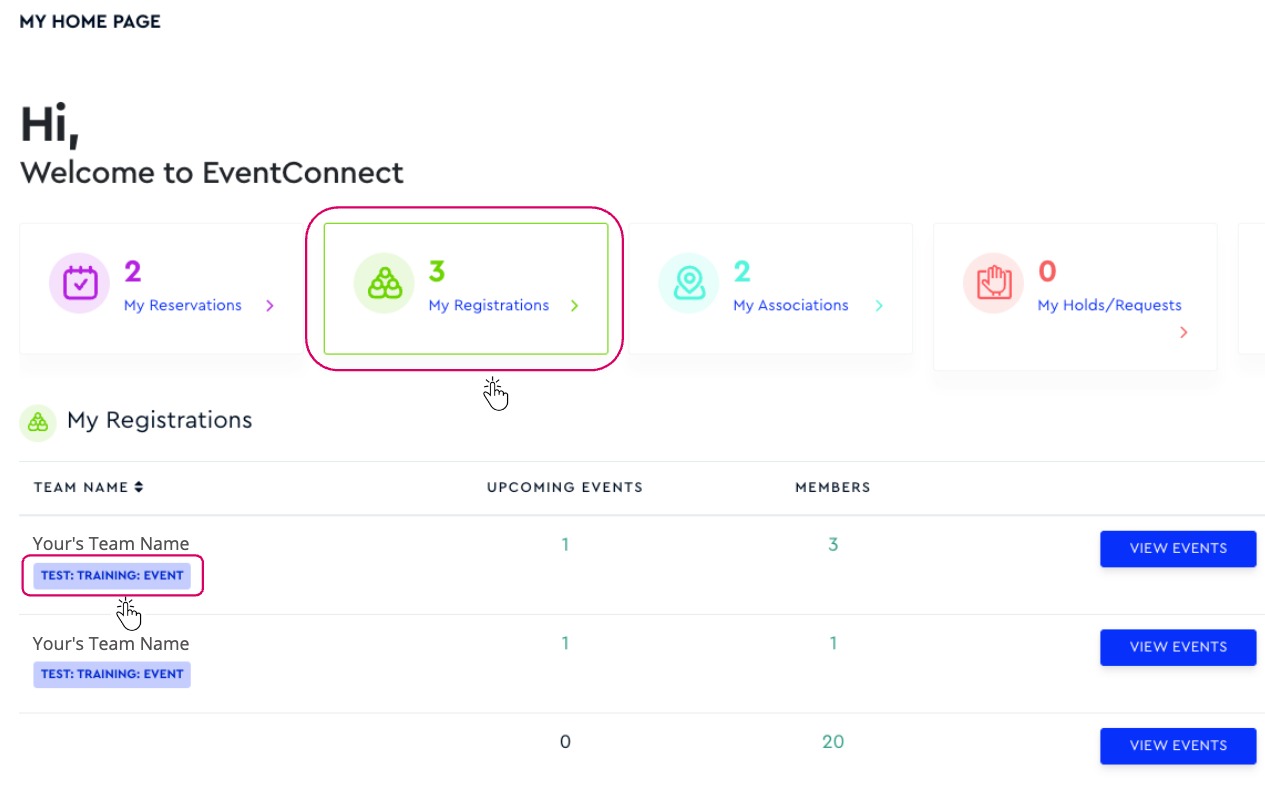
Task: Go to MY HOME PAGE breadcrumb
Action: [89, 21]
